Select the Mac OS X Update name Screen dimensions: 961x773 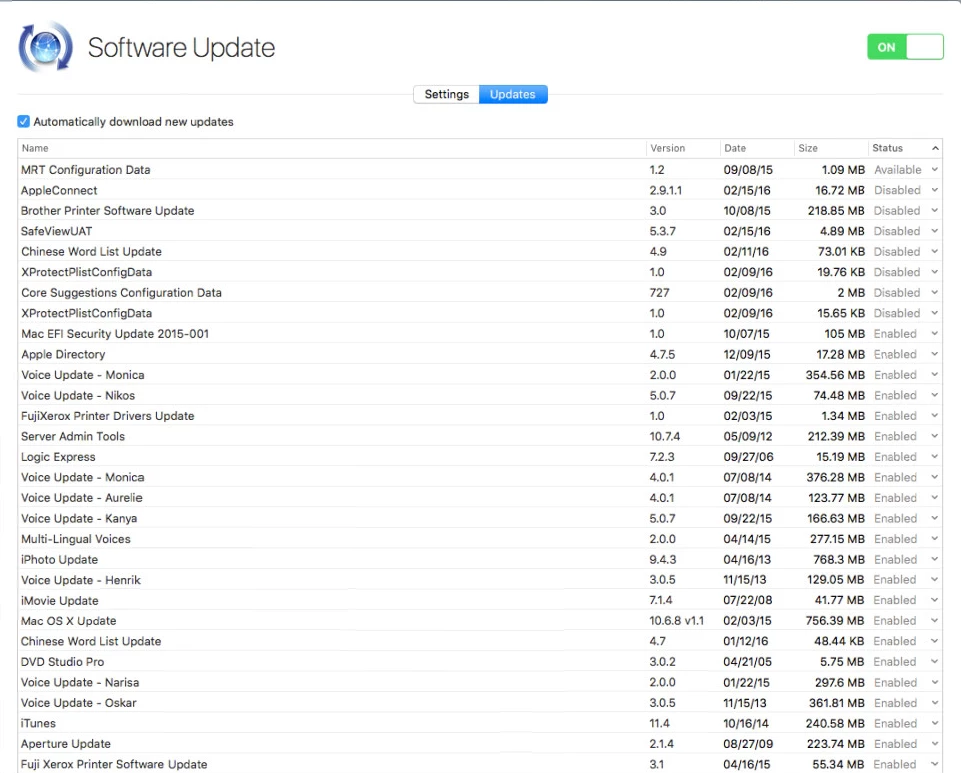[69, 621]
